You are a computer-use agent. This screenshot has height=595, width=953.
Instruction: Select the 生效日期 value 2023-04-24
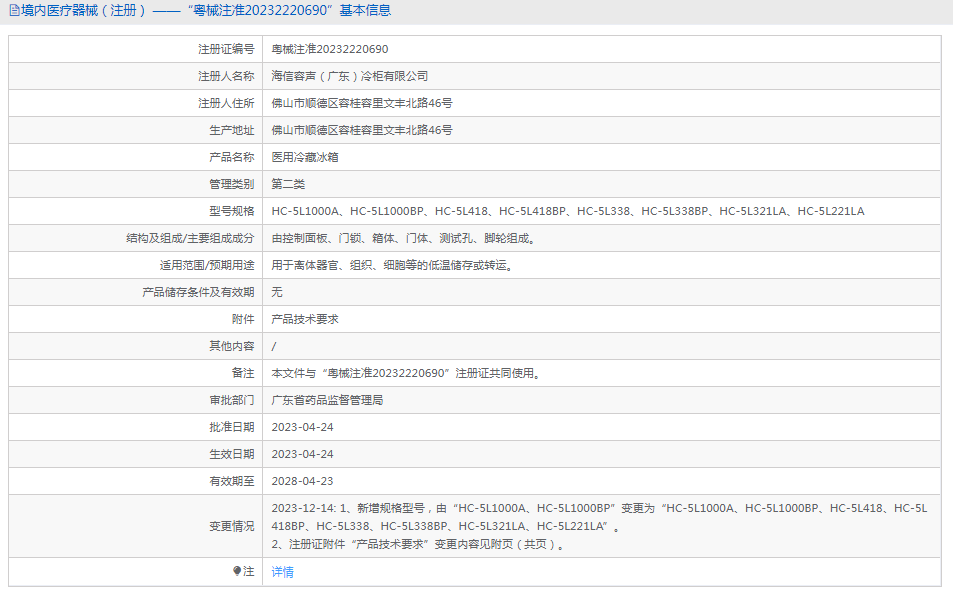tap(302, 454)
